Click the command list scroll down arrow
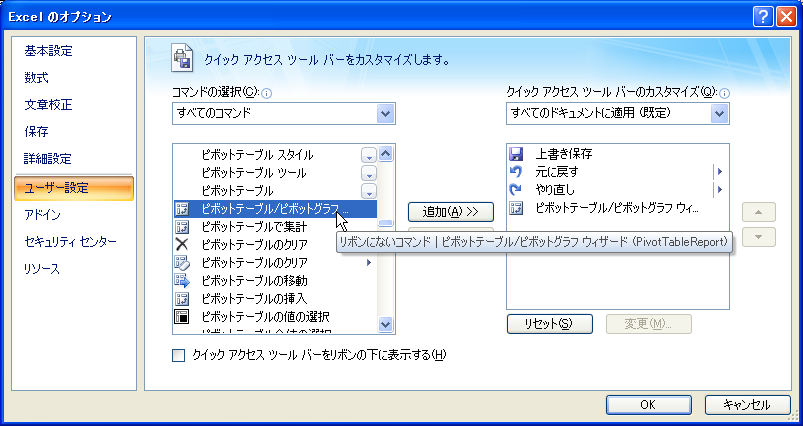This screenshot has height=426, width=803. (386, 324)
